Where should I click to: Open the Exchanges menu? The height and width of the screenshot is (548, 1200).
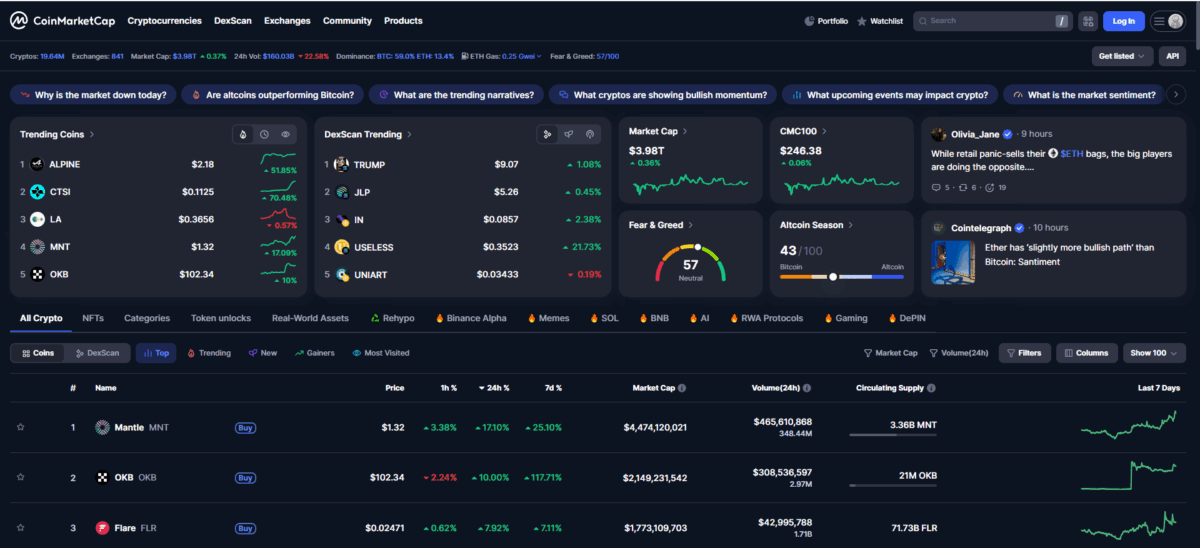click(287, 21)
